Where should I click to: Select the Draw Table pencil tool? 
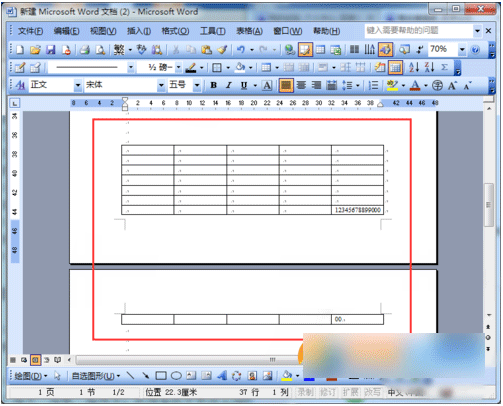coord(20,68)
